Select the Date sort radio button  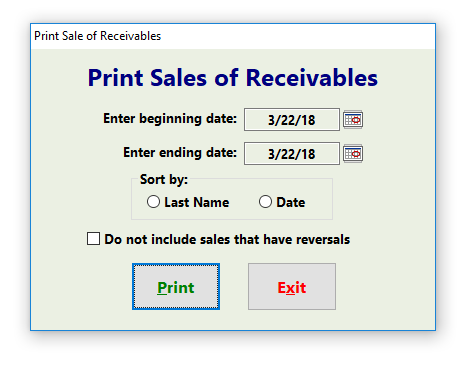coord(265,202)
